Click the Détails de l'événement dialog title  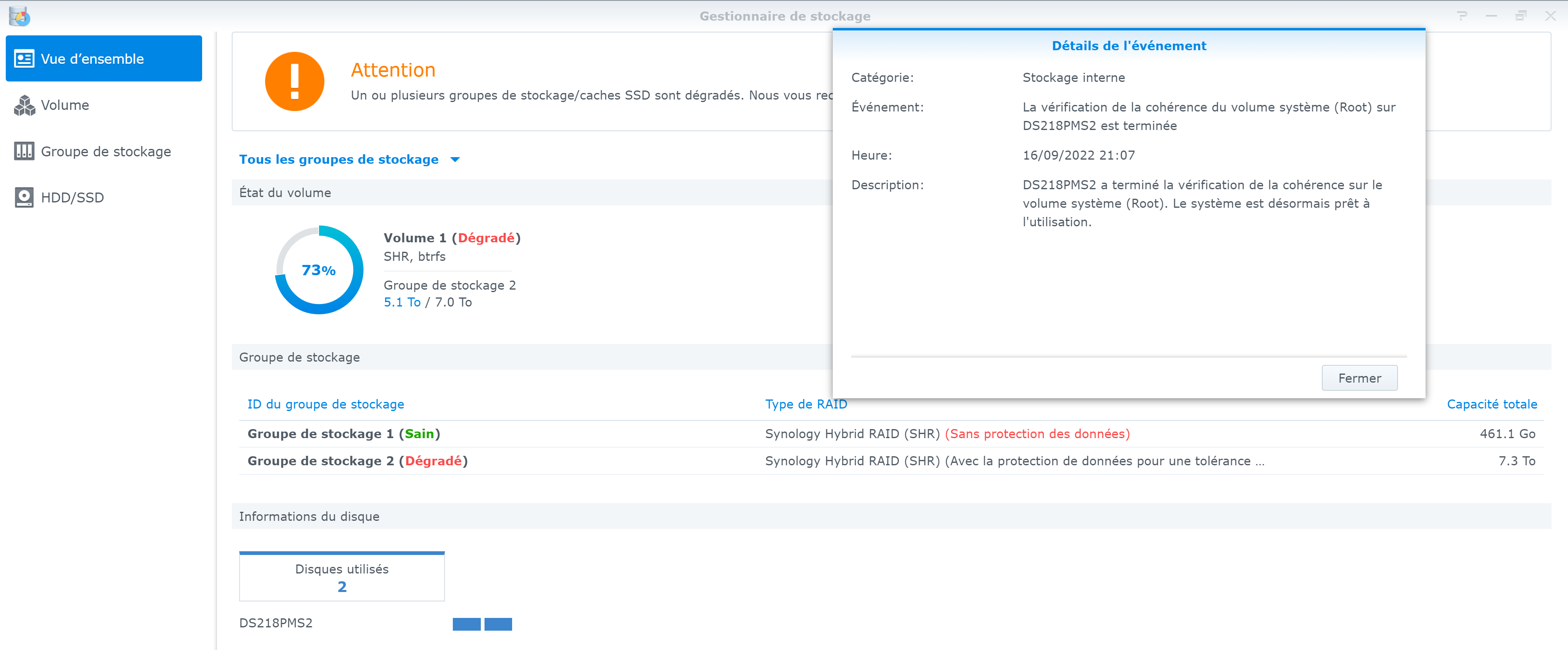click(x=1128, y=46)
